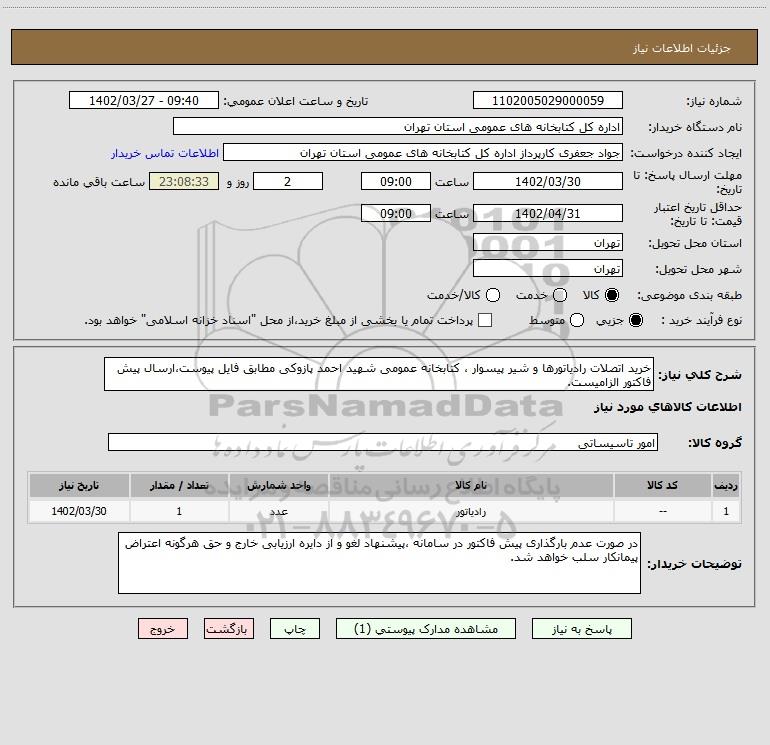Click the کد کالا column header

pos(662,485)
